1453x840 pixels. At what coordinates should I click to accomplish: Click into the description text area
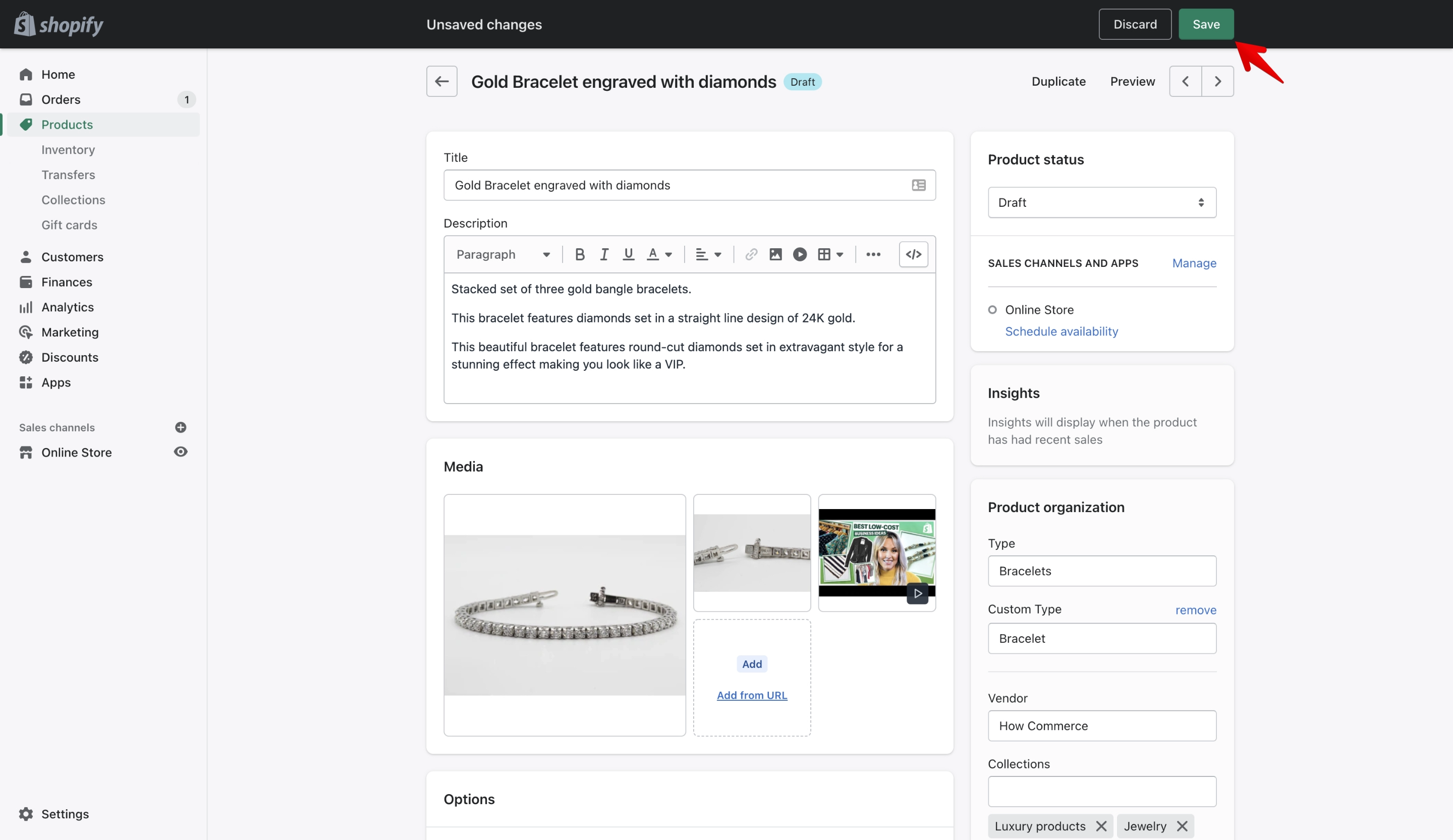pos(690,338)
